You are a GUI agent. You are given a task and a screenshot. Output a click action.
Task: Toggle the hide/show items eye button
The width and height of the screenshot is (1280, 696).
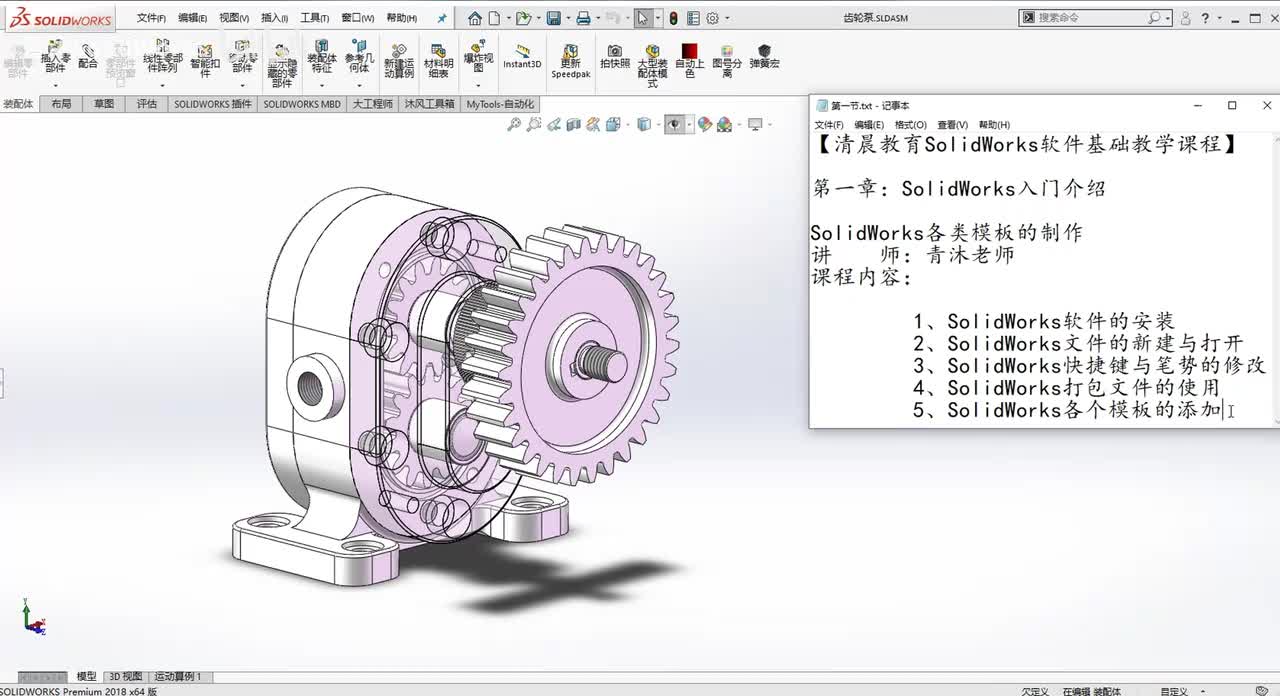[675, 124]
